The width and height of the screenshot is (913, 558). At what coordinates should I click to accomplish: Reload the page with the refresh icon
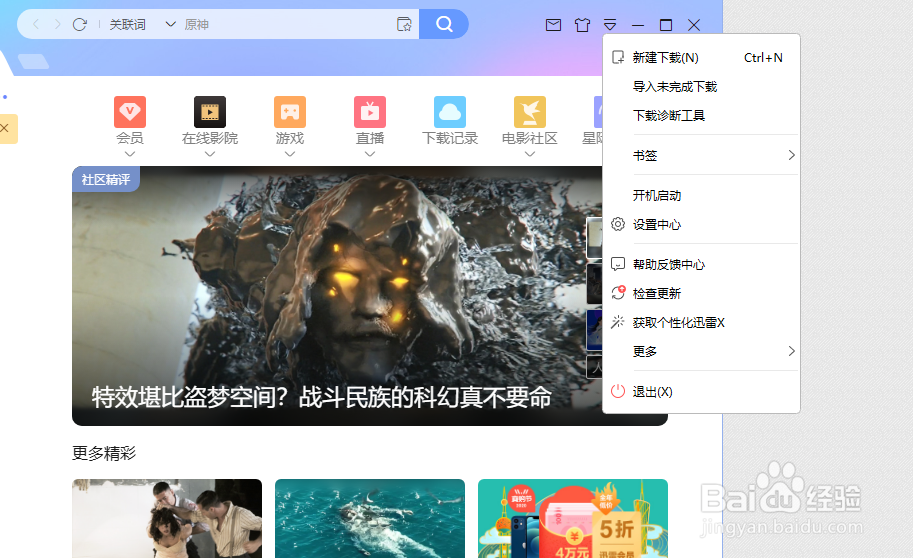[80, 24]
